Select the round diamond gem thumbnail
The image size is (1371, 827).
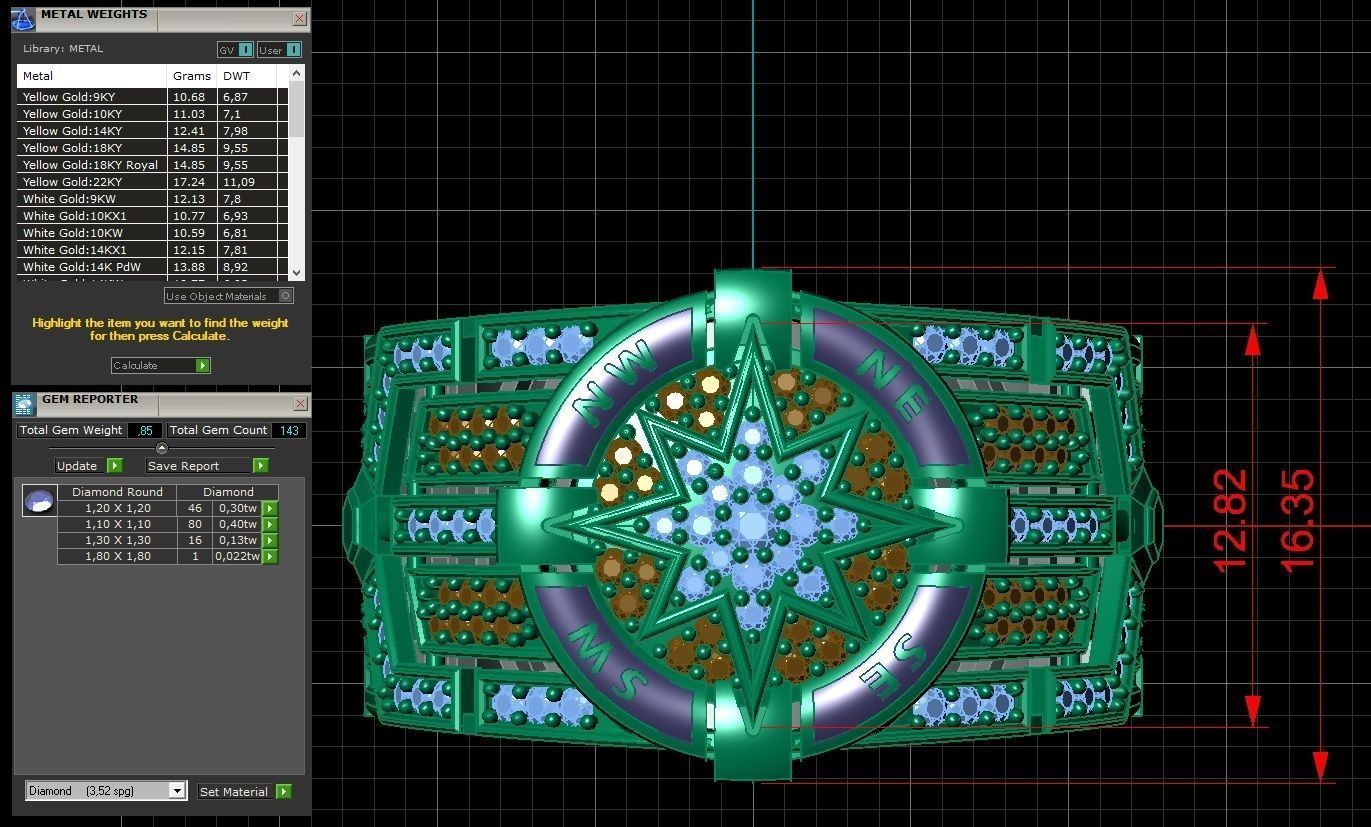point(39,500)
